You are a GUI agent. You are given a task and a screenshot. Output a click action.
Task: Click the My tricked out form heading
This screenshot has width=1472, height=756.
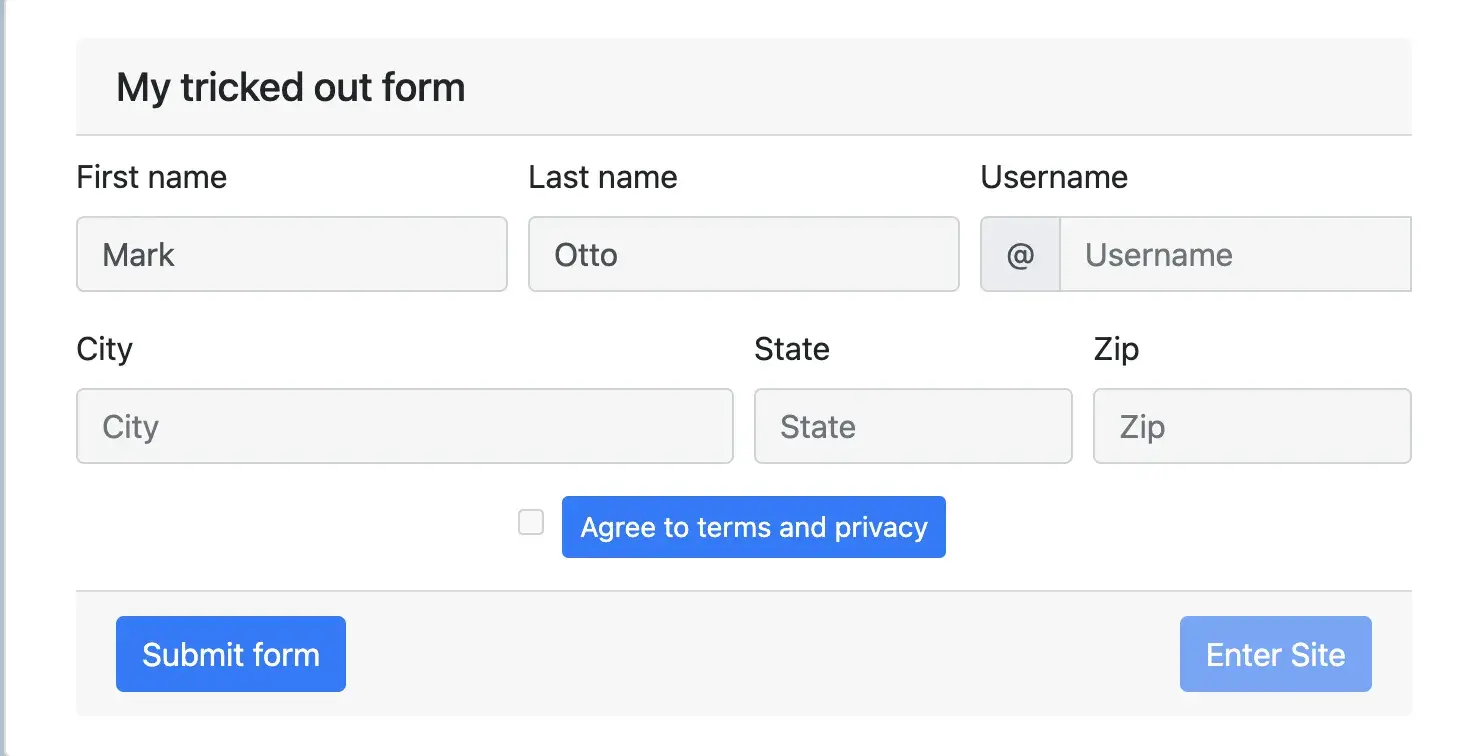(291, 88)
